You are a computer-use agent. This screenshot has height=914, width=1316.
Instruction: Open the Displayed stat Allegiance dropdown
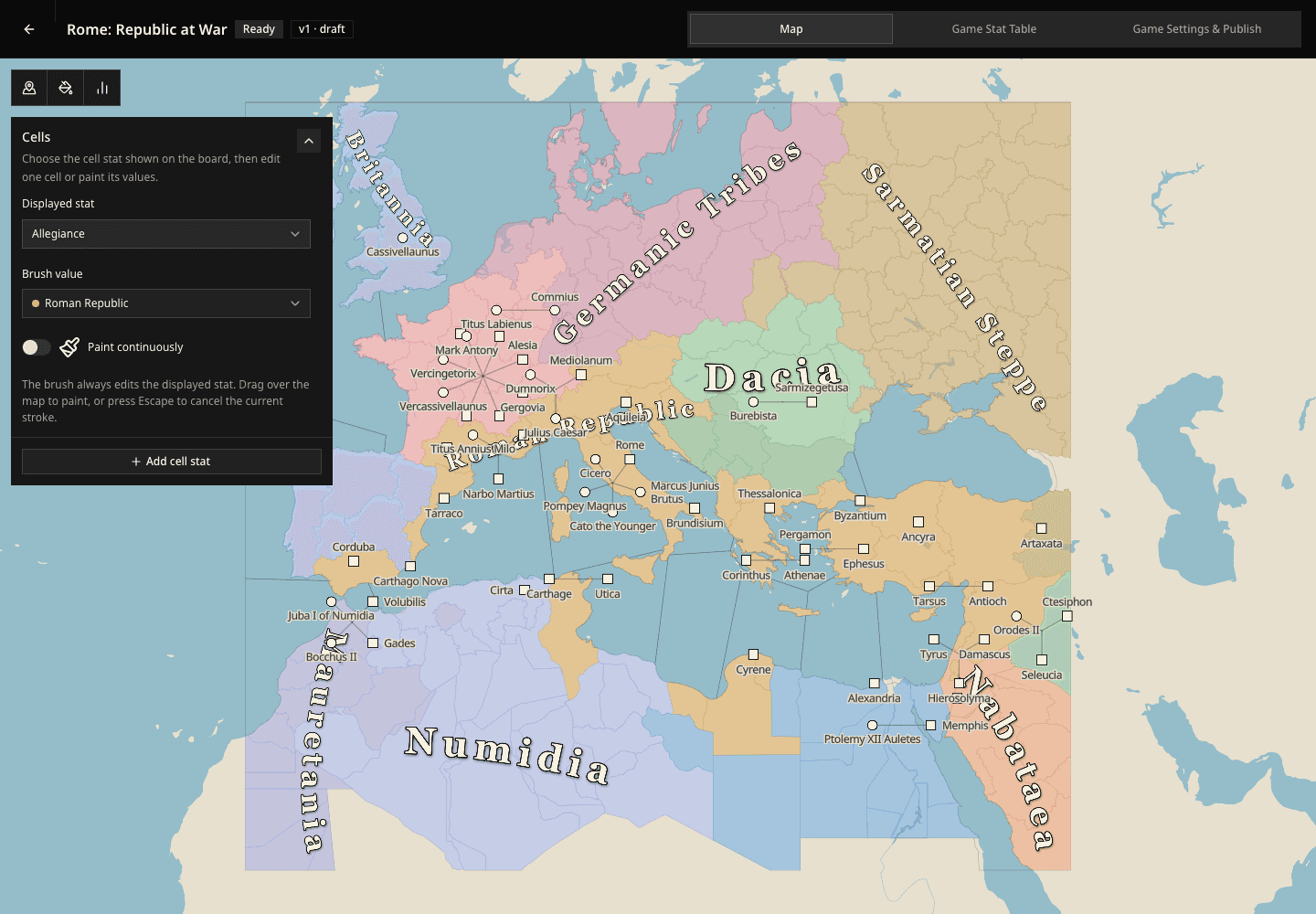pyautogui.click(x=166, y=234)
